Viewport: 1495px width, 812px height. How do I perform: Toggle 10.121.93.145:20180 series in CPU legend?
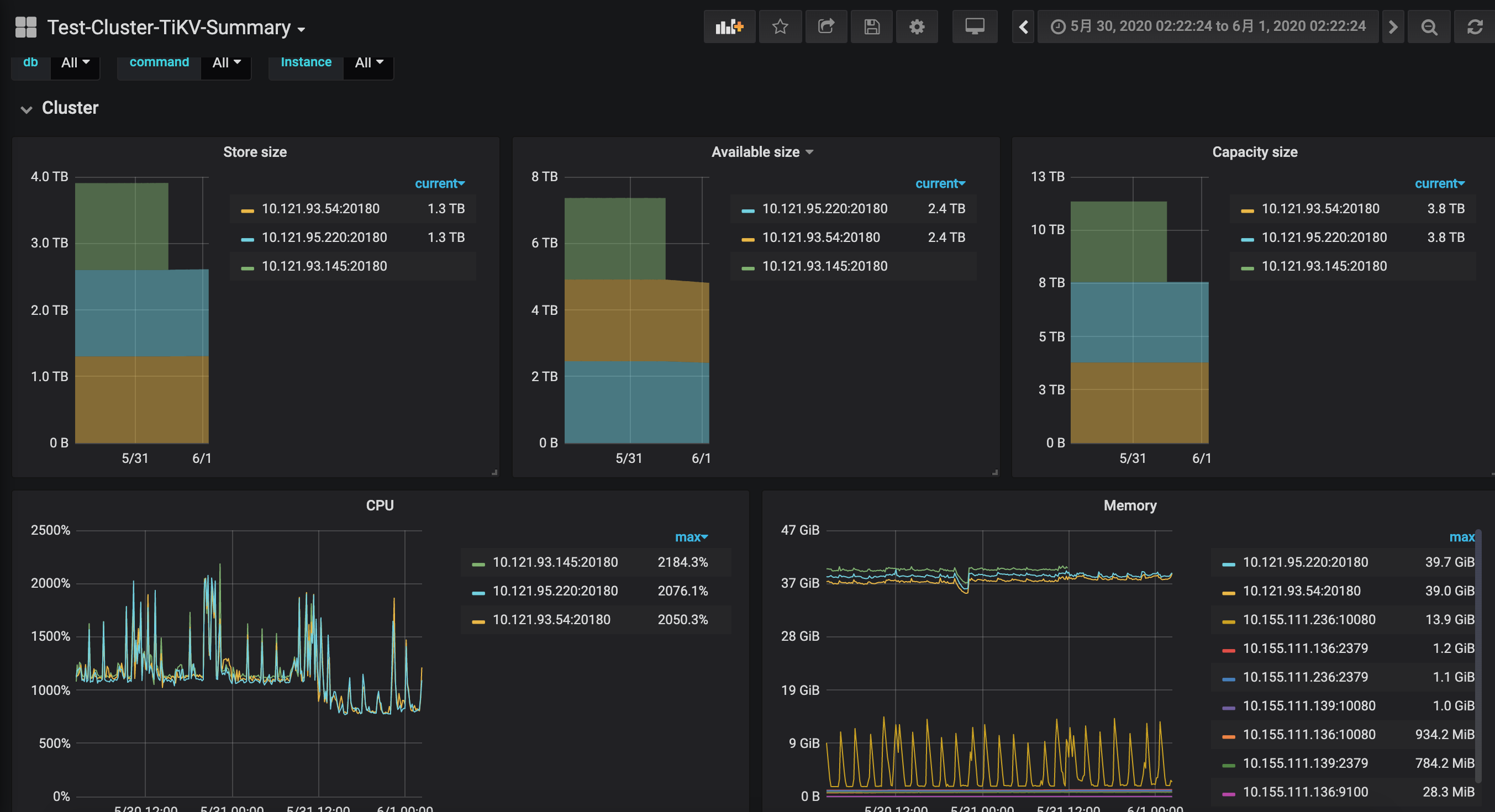point(555,562)
